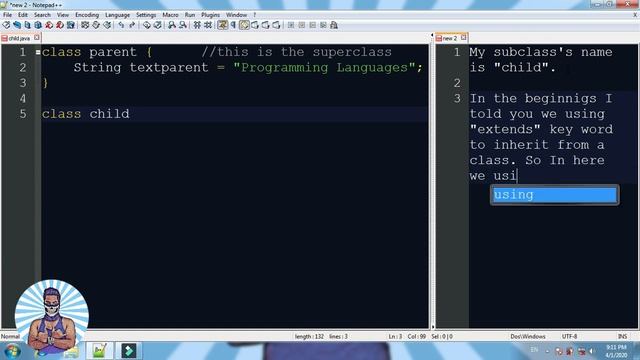Toggle synchronize horizontal scrolling
The width and height of the screenshot is (640, 360).
(x=208, y=25)
